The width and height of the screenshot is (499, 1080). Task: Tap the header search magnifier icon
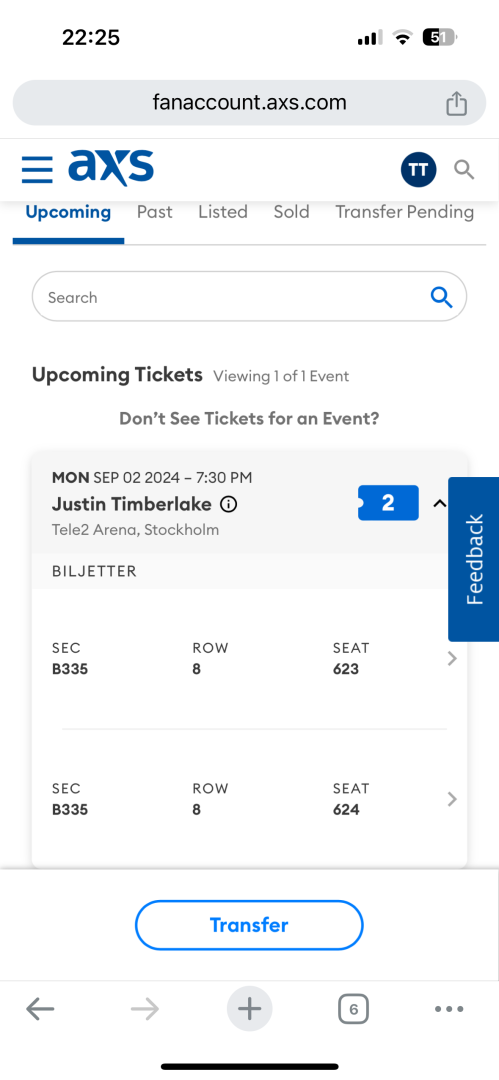click(x=464, y=169)
